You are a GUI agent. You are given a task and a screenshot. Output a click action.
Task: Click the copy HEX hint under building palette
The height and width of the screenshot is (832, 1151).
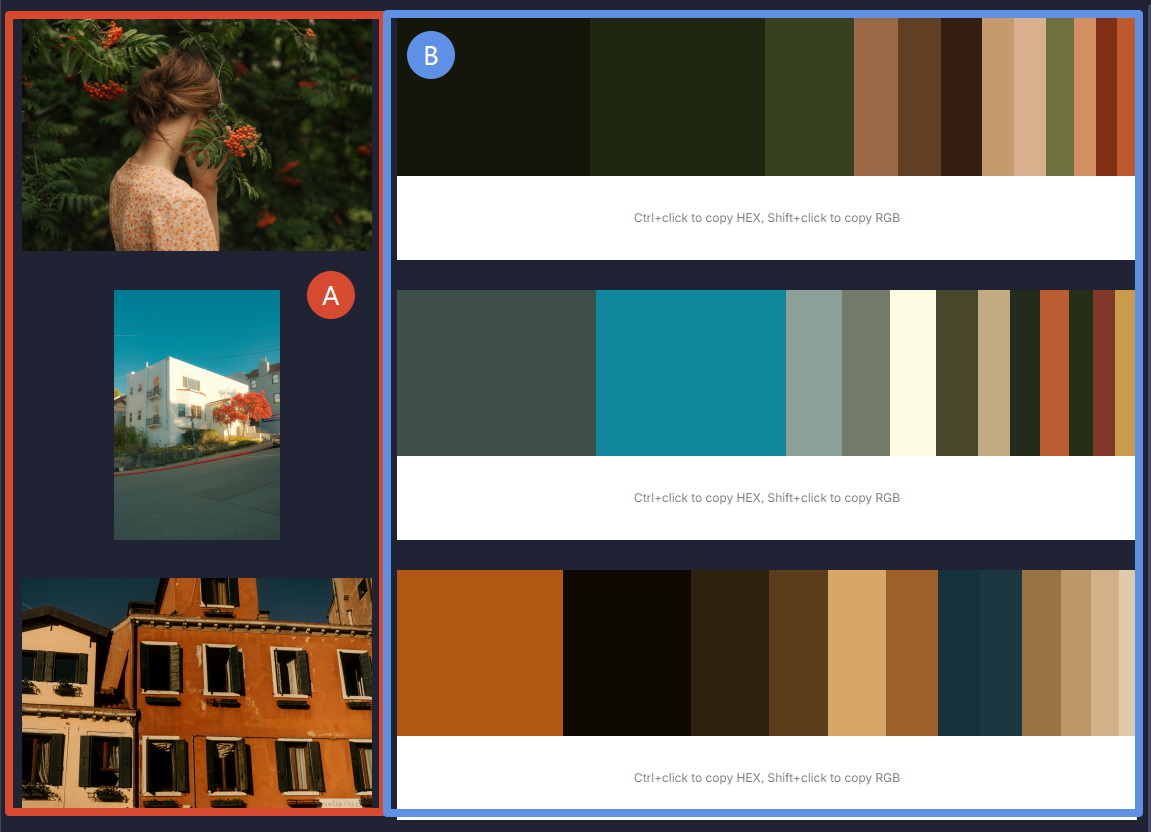click(x=766, y=778)
